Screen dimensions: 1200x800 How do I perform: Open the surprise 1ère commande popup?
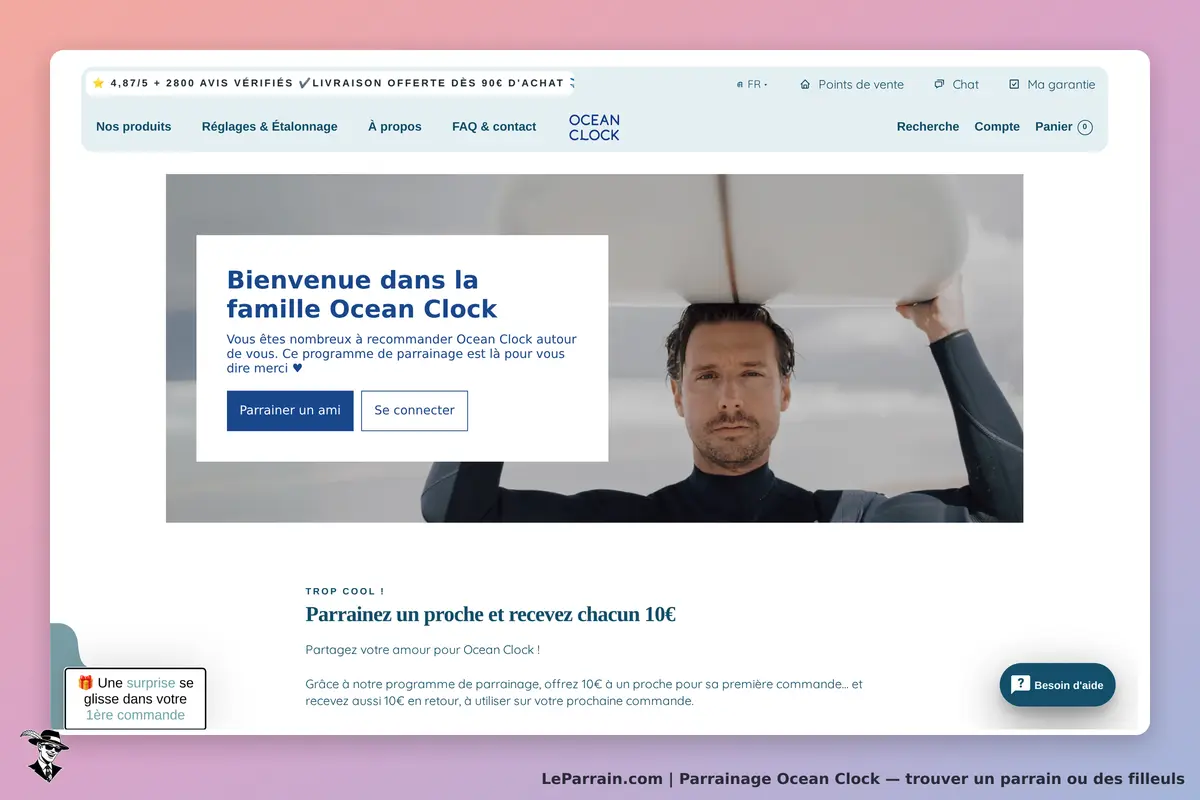click(x=135, y=698)
